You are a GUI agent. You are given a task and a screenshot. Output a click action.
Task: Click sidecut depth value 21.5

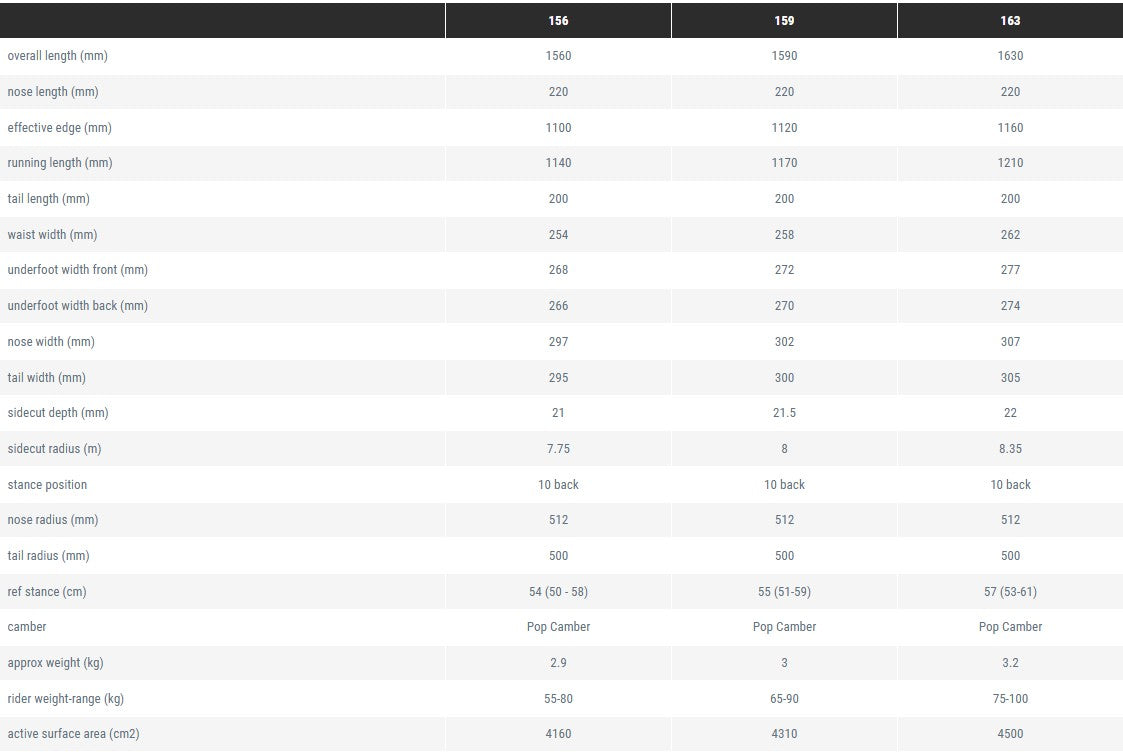click(x=784, y=413)
